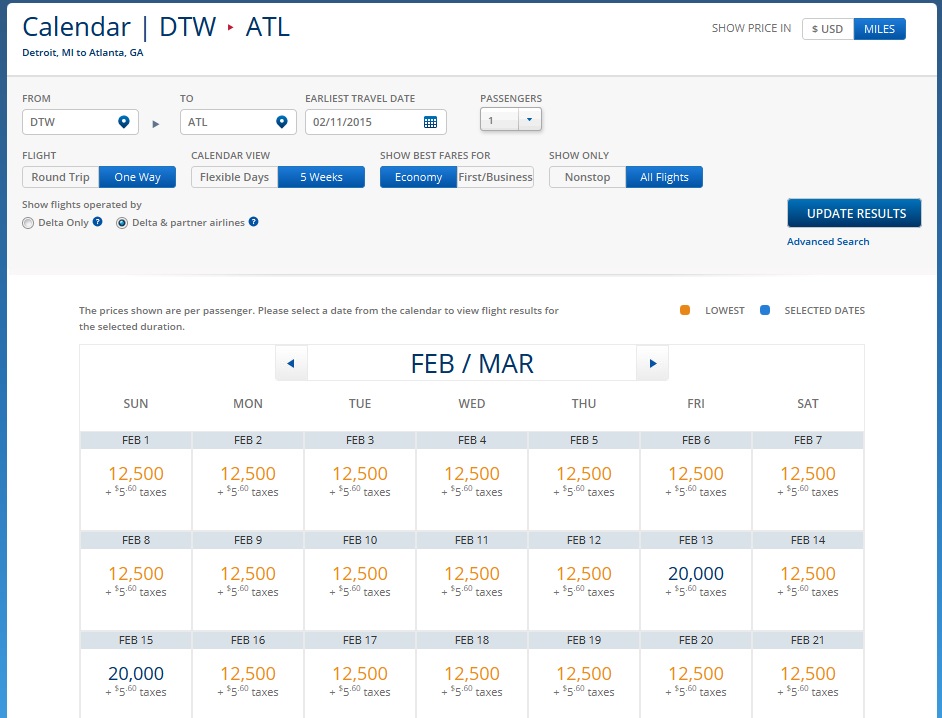The image size is (942, 718).
Task: Switch price display to MILES
Action: click(x=879, y=29)
